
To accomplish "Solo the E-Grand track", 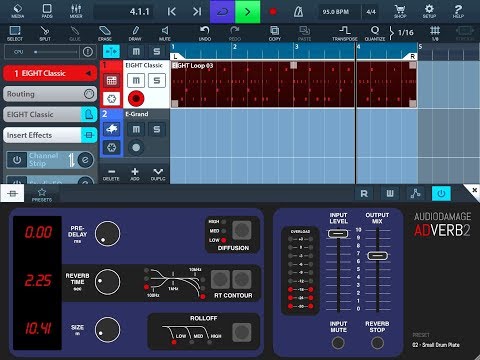I will 157,129.
